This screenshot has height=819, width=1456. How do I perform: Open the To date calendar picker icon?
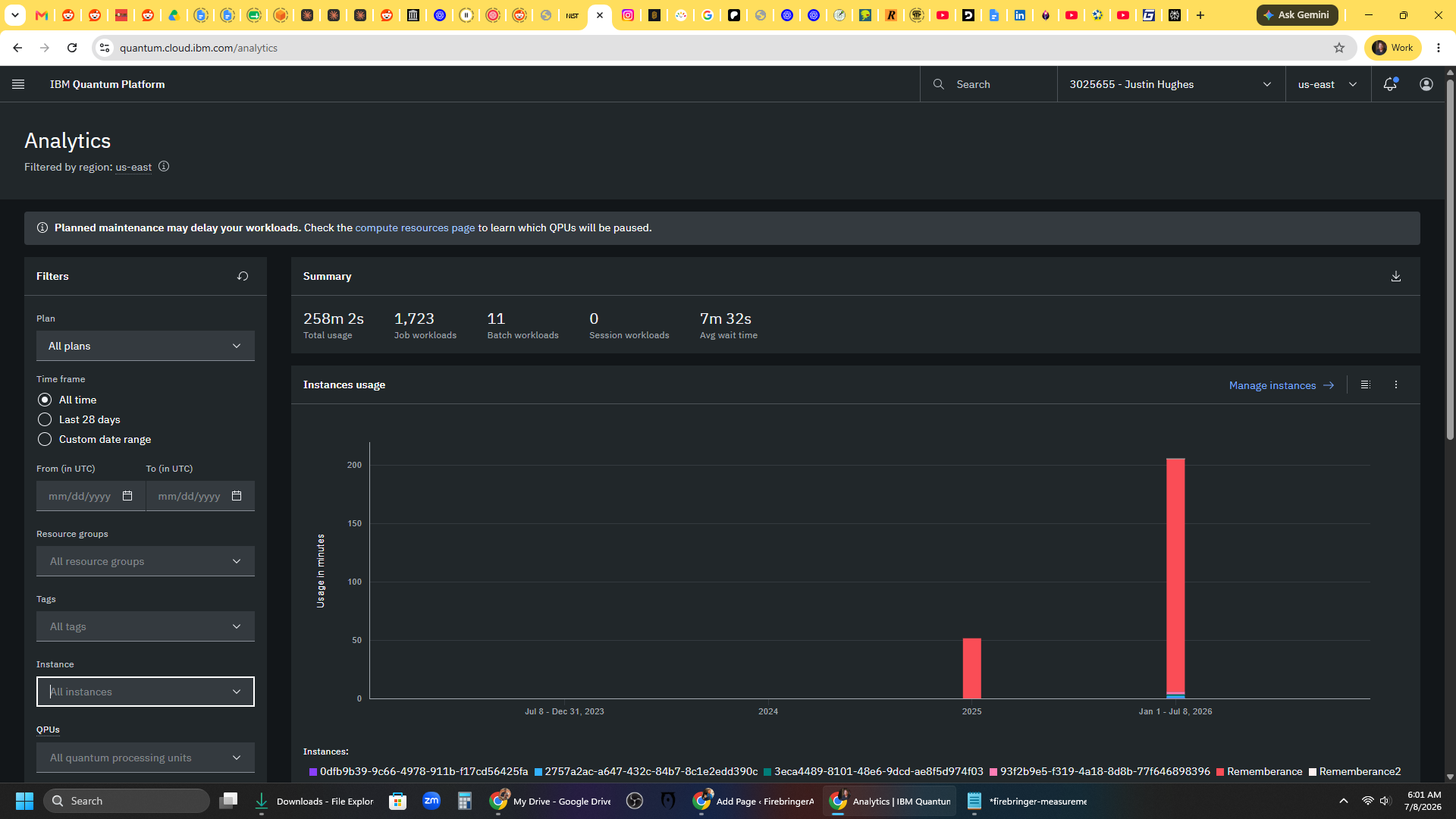(x=237, y=496)
